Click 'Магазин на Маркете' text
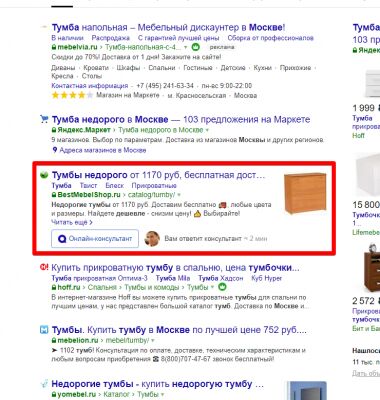Viewport: 380px width, 400px height. (x=128, y=95)
